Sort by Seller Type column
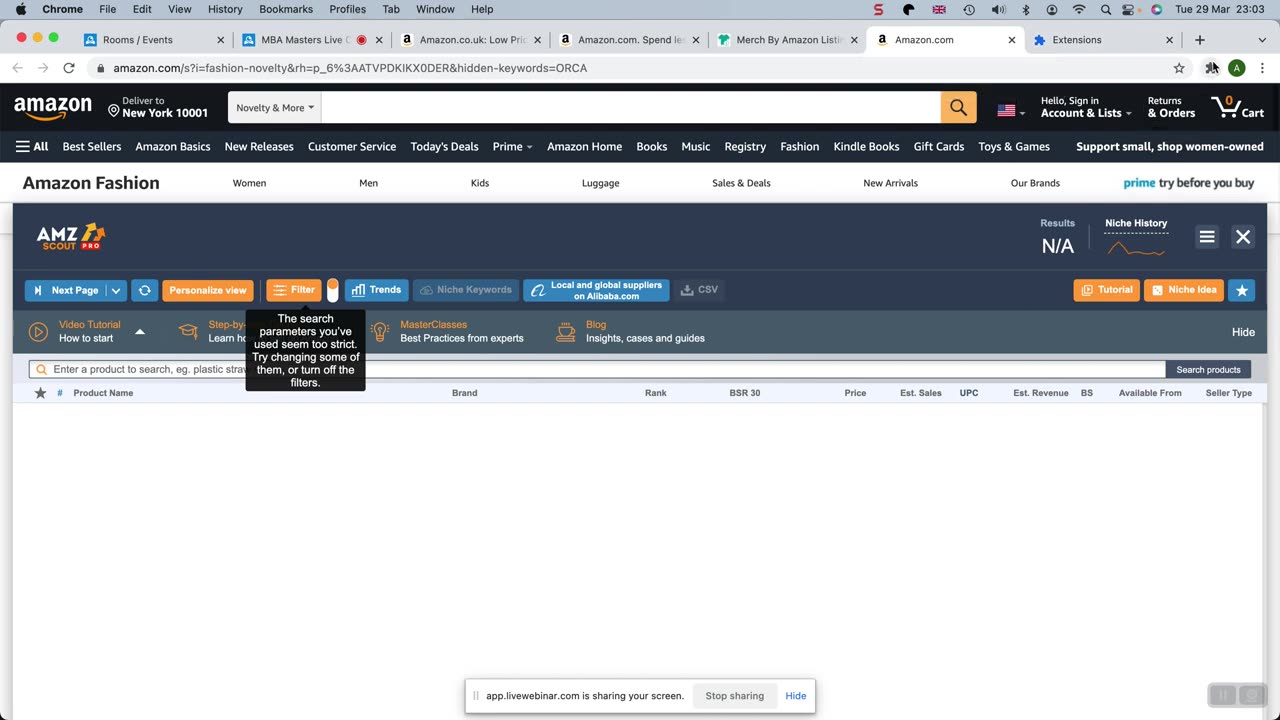1280x720 pixels. [1228, 393]
